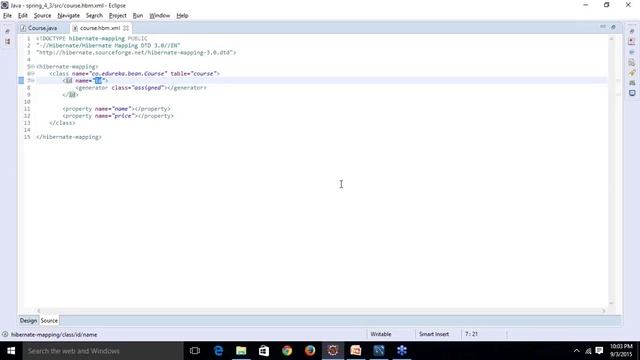
Task: Click horizontal scrollbar left arrow
Action: 39,311
